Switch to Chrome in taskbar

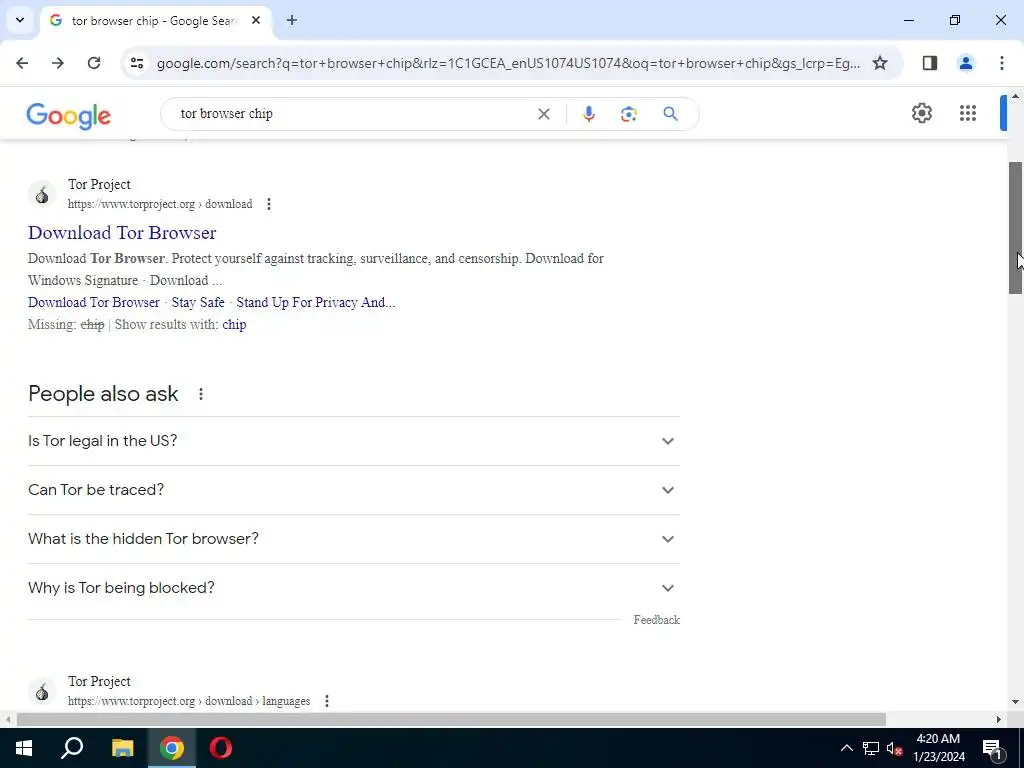(x=172, y=748)
